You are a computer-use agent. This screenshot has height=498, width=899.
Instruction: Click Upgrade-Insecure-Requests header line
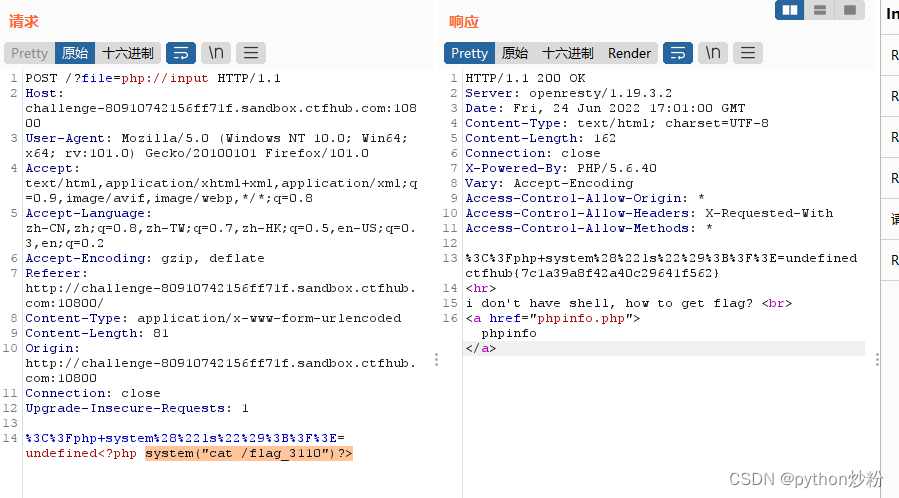[x=137, y=408]
